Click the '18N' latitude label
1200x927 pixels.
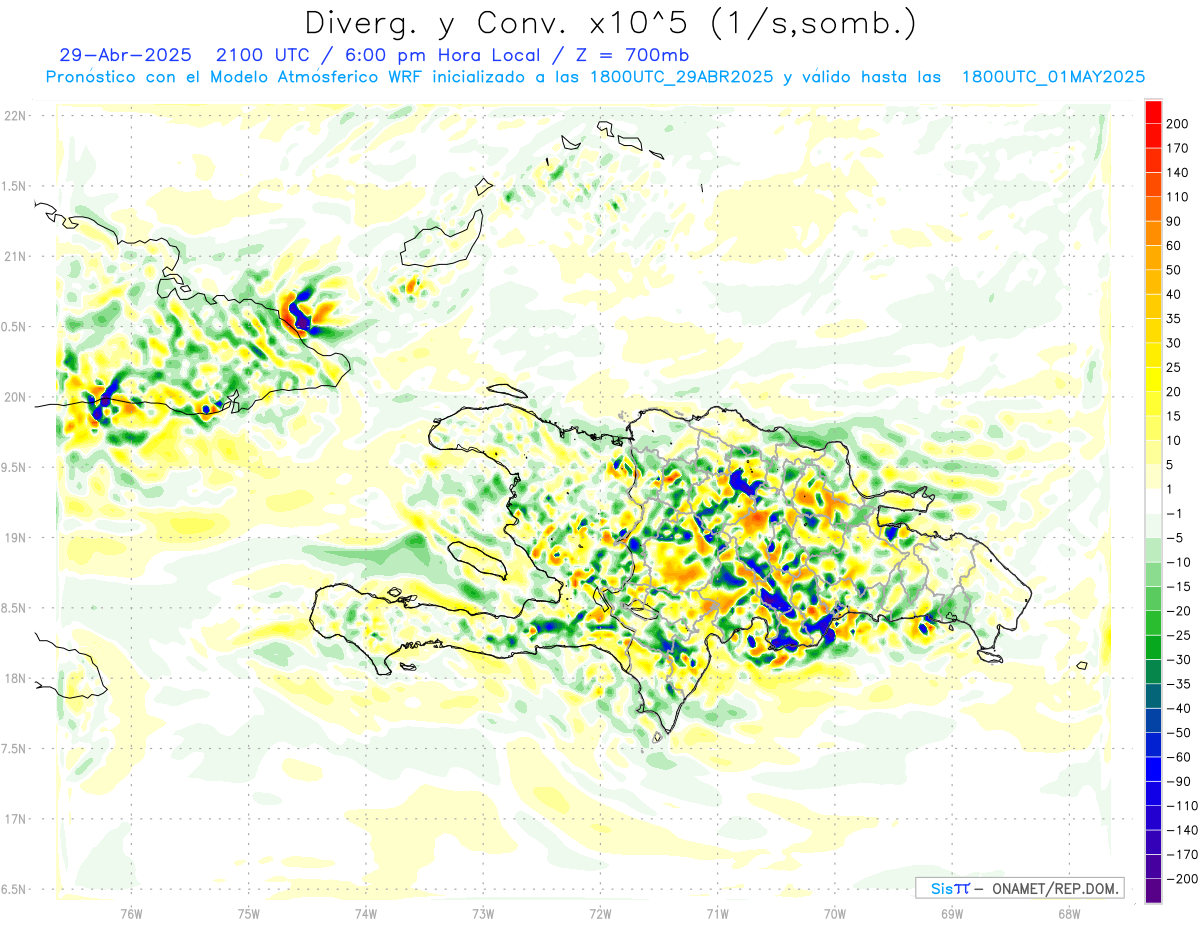(16, 678)
